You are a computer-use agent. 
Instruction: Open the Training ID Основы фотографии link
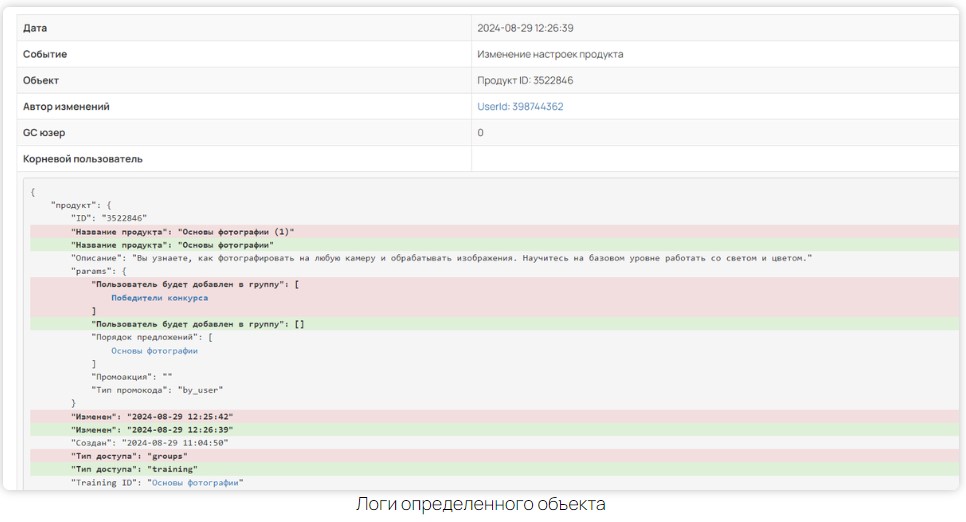pyautogui.click(x=195, y=482)
